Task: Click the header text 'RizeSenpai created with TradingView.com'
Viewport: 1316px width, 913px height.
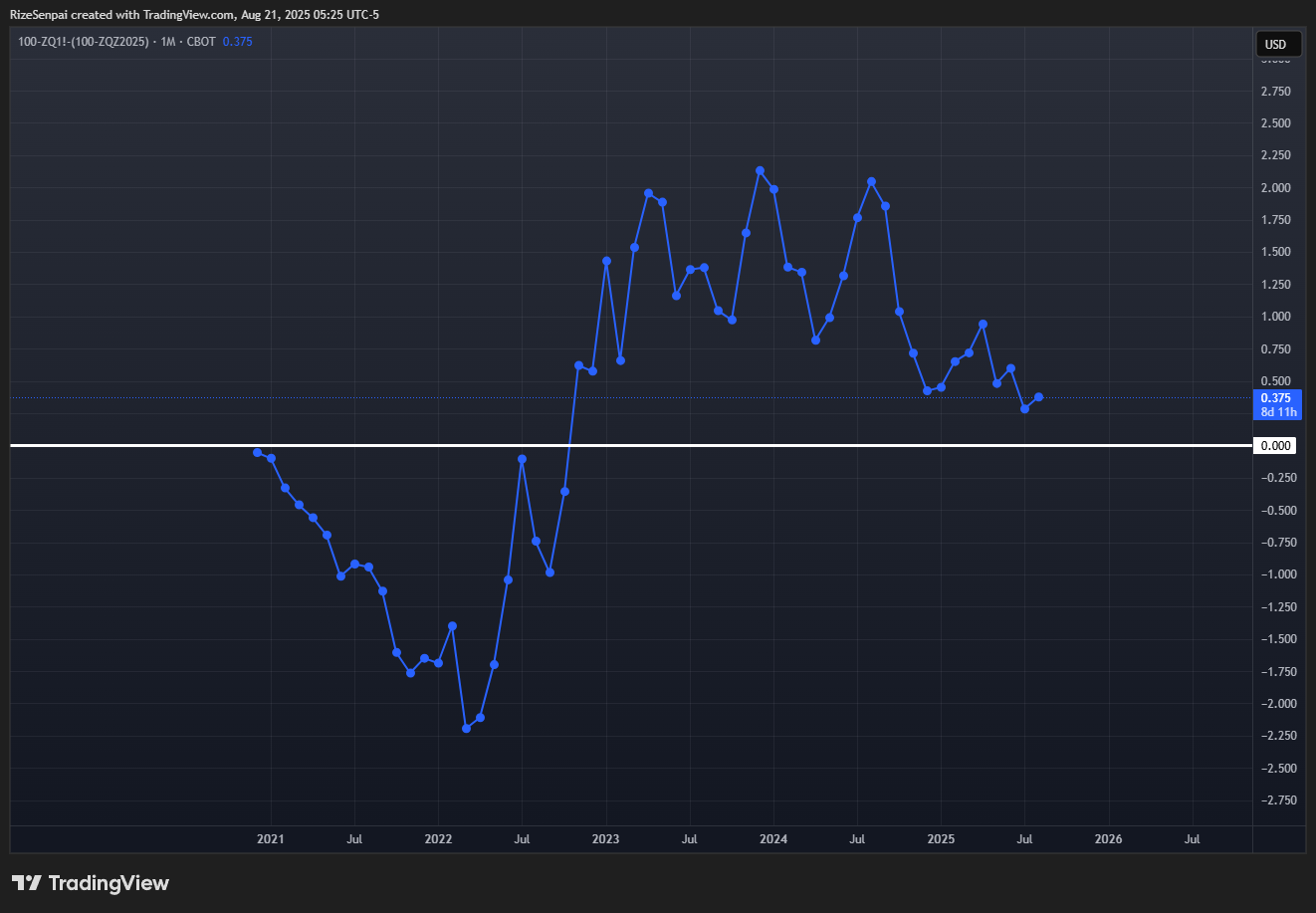Action: click(x=122, y=15)
